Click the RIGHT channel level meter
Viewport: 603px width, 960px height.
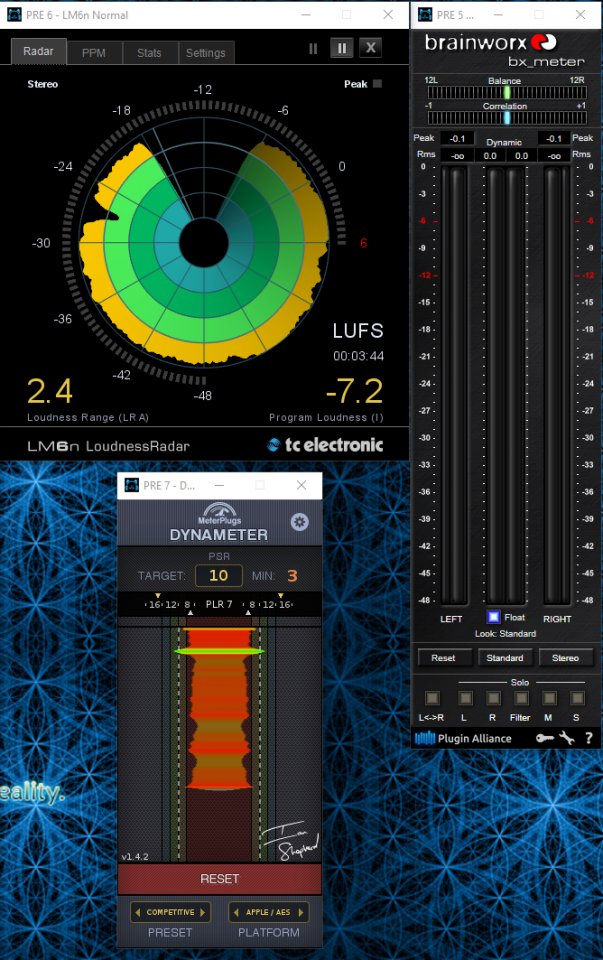tap(557, 384)
